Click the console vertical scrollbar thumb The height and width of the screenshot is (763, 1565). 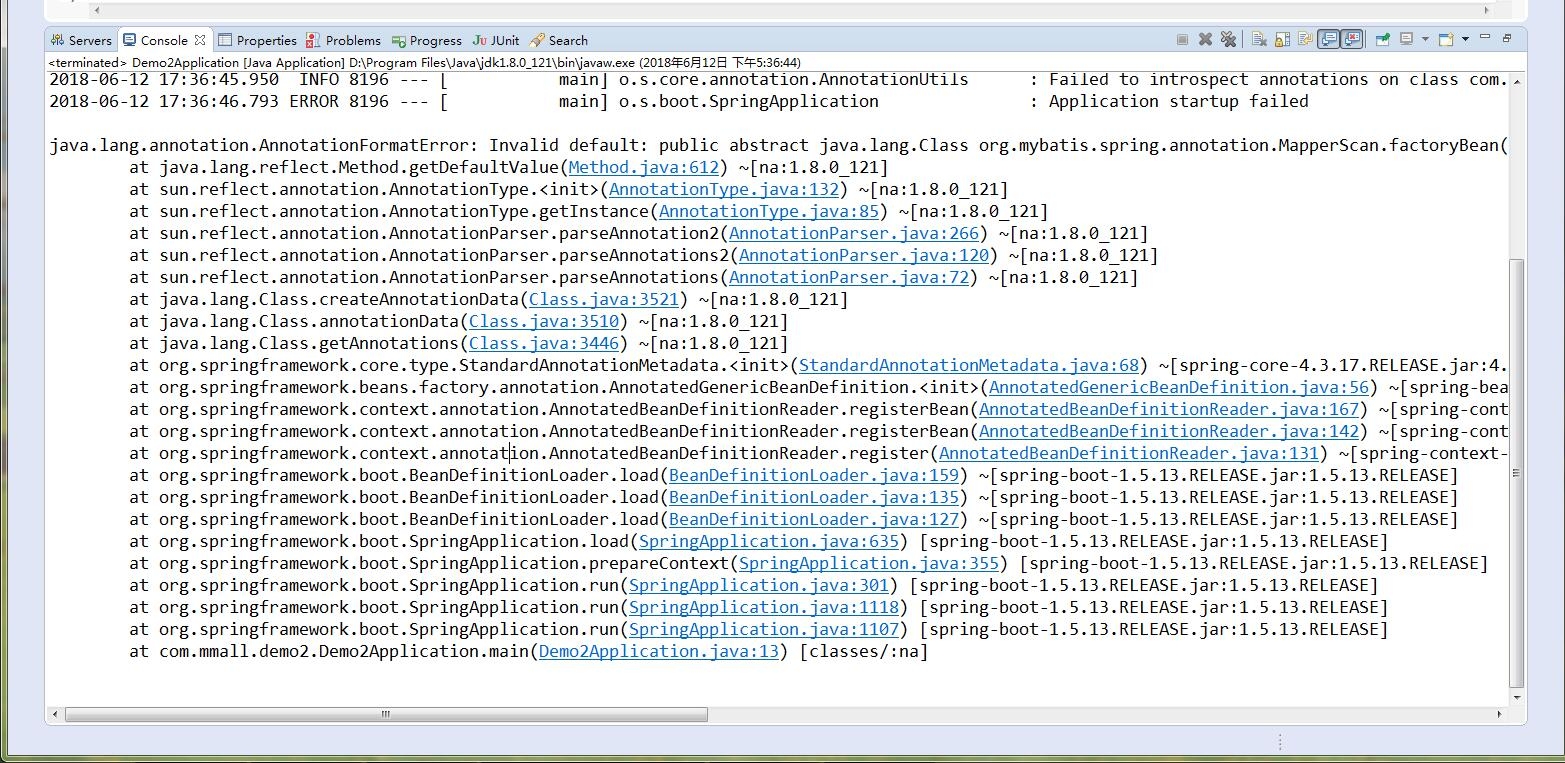coord(1517,472)
